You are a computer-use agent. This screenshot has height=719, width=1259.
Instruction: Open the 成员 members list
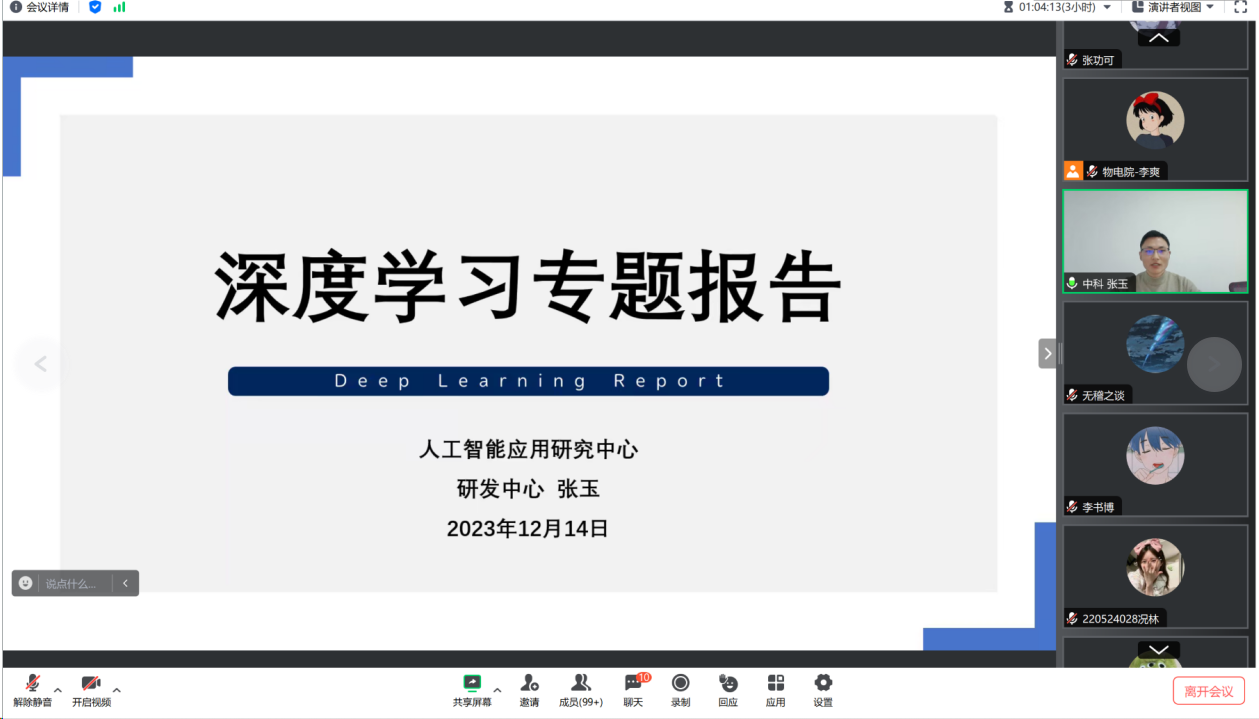pyautogui.click(x=580, y=684)
